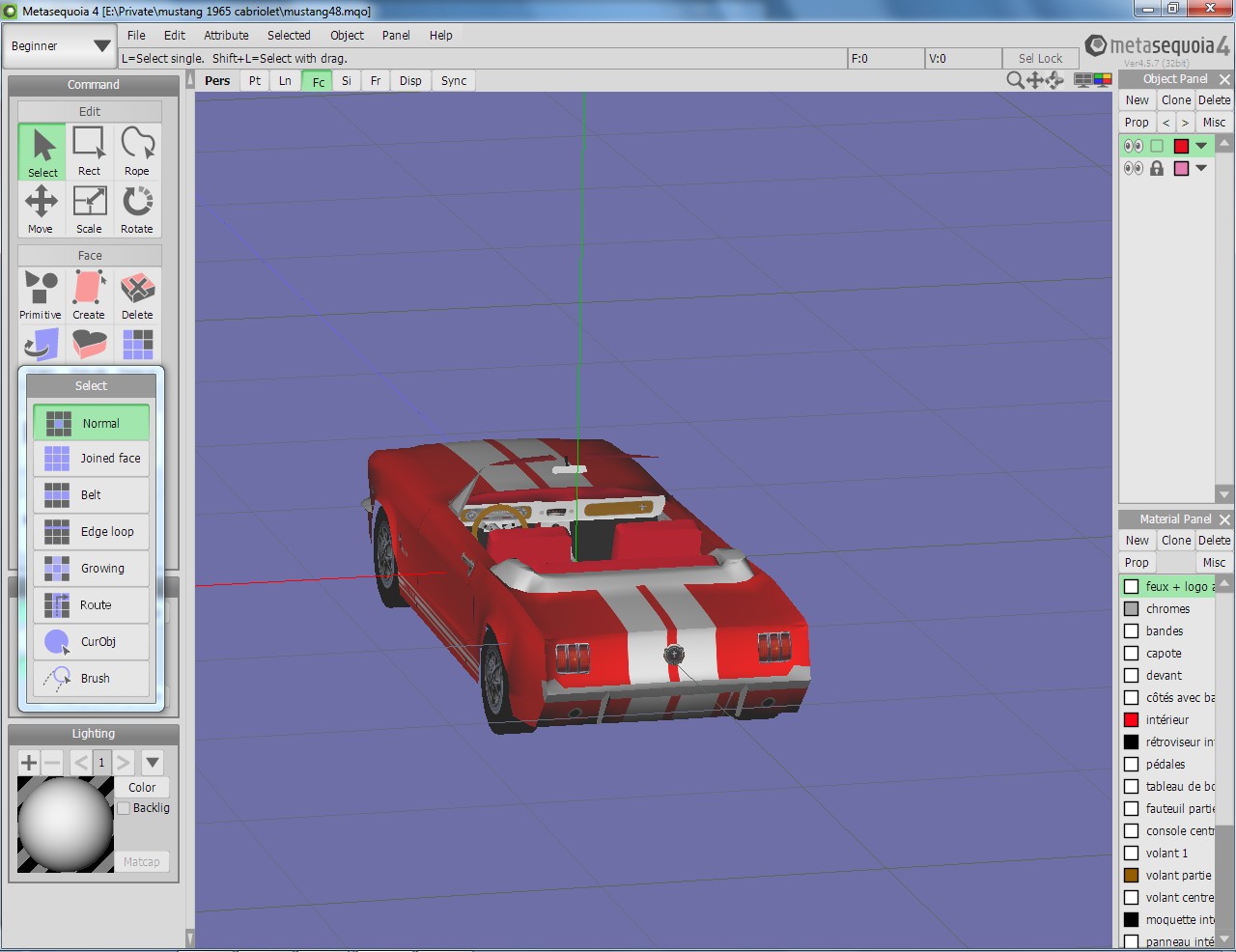This screenshot has height=952, width=1236.
Task: Pick the Rope selection tool
Action: point(137,151)
